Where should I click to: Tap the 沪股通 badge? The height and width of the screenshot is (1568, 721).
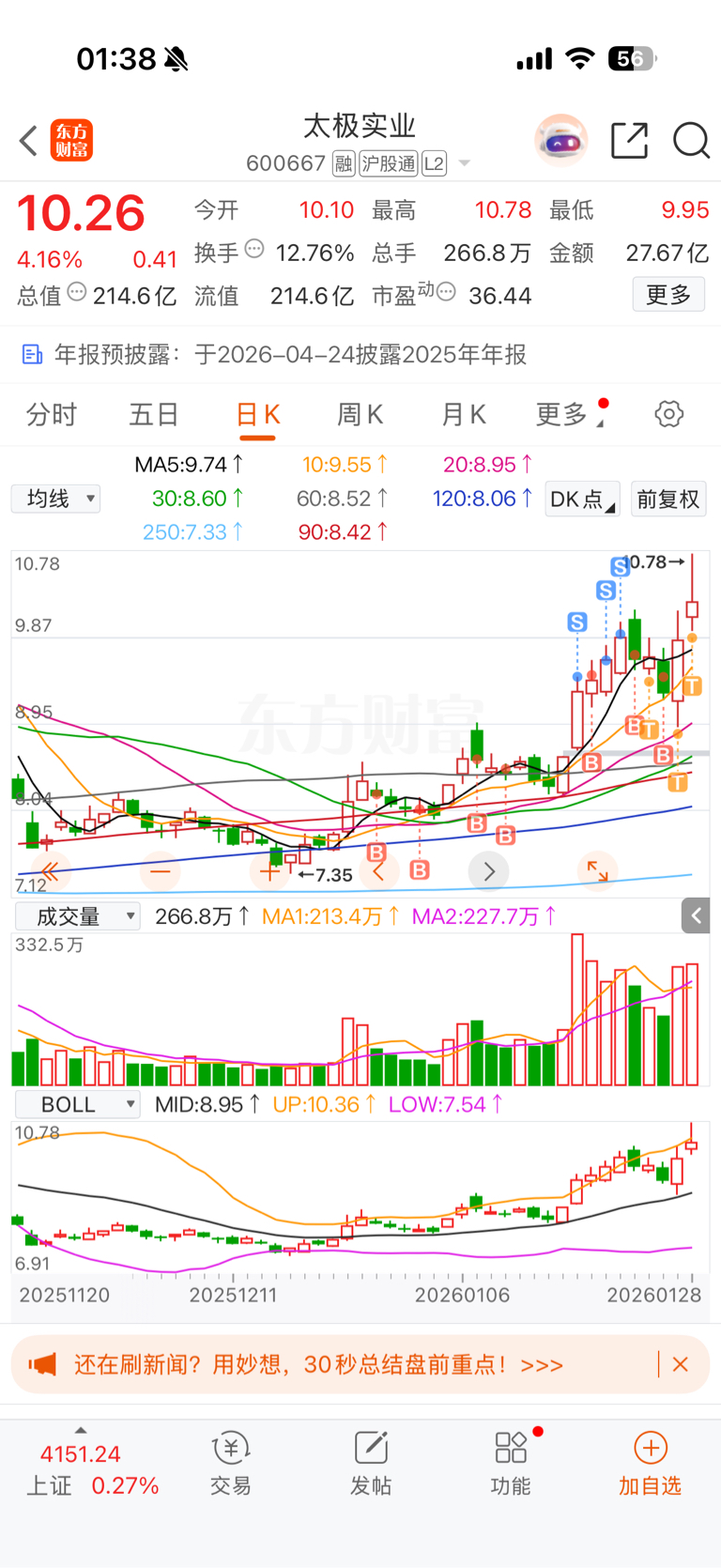(389, 164)
